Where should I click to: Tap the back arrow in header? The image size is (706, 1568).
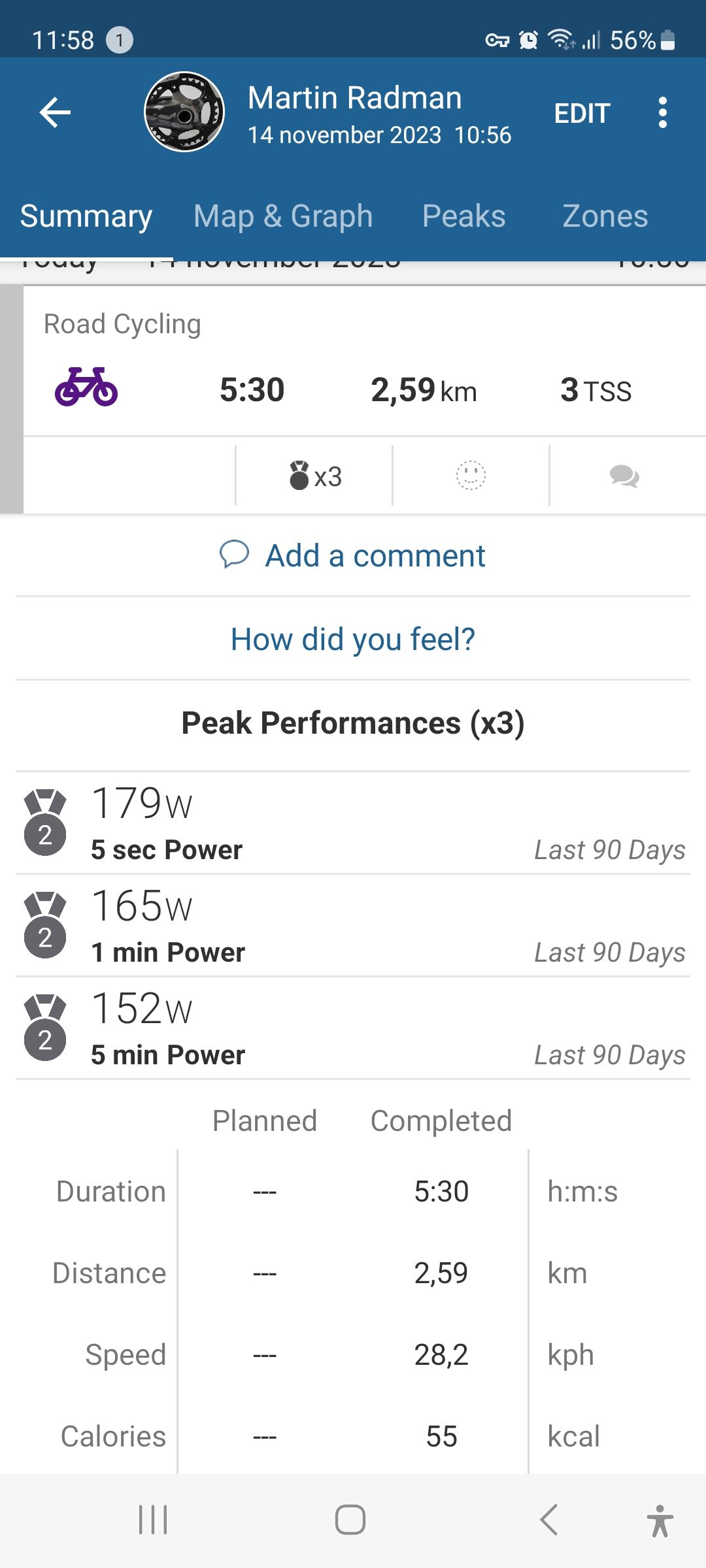coord(55,112)
